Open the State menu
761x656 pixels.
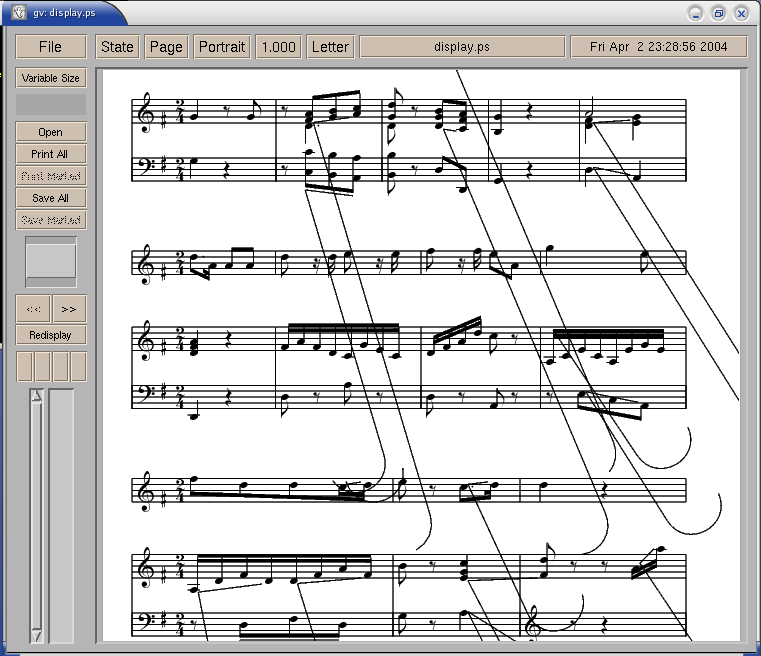pyautogui.click(x=117, y=47)
